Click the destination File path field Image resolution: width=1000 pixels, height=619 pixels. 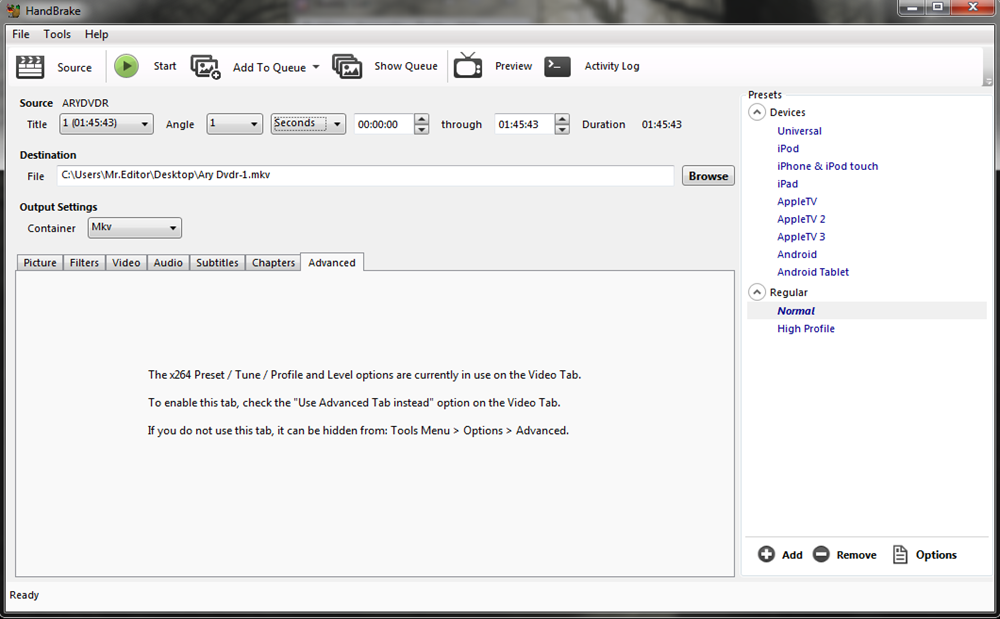365,175
